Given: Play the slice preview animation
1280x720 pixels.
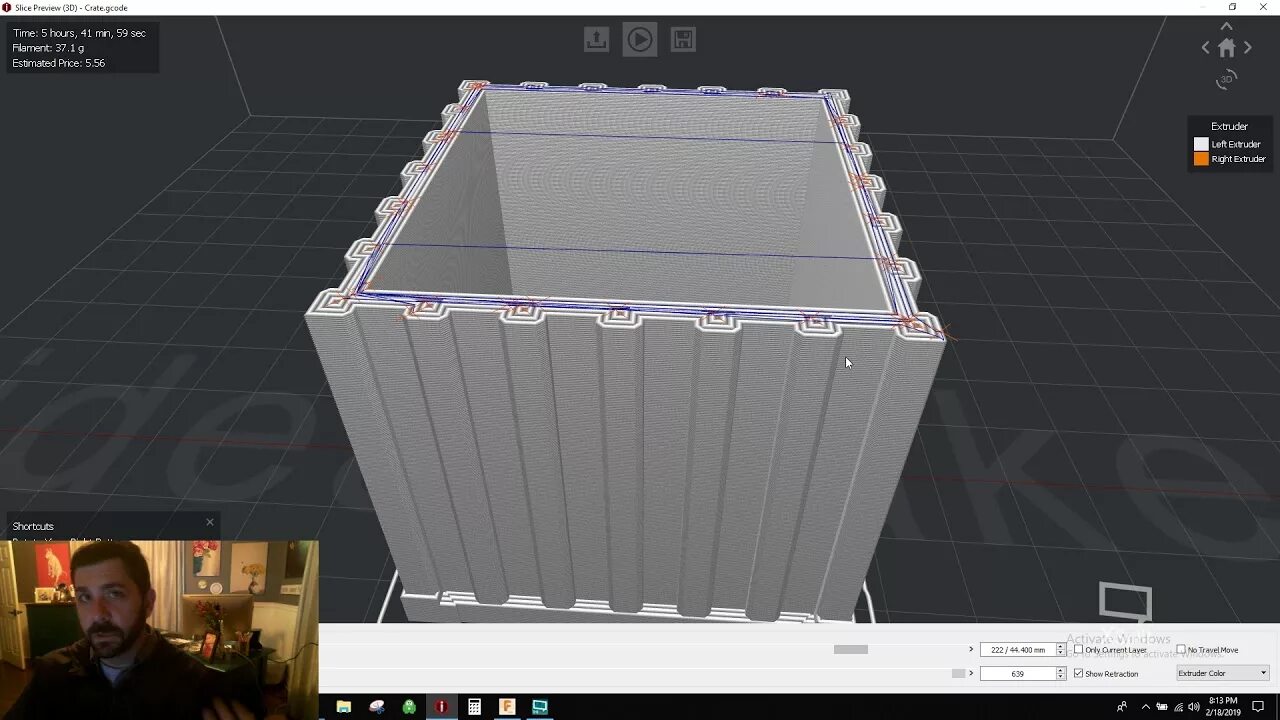Looking at the screenshot, I should click(x=639, y=39).
